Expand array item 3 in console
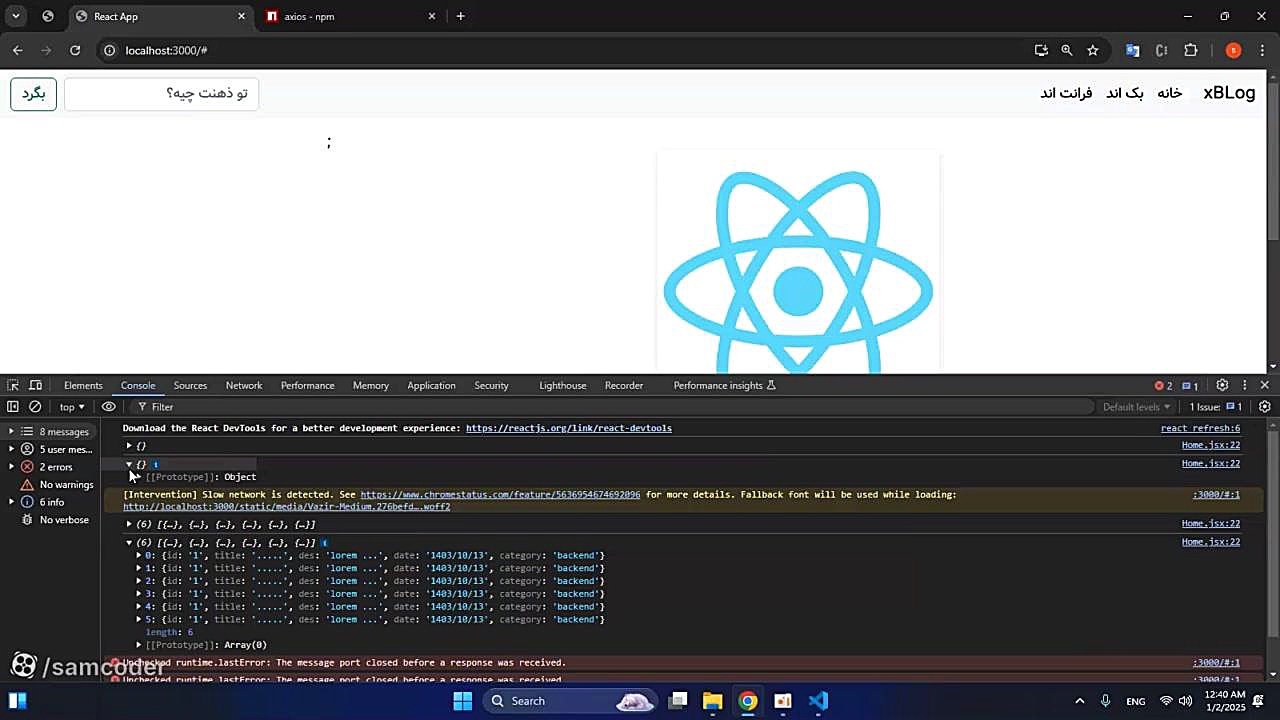 coord(139,594)
